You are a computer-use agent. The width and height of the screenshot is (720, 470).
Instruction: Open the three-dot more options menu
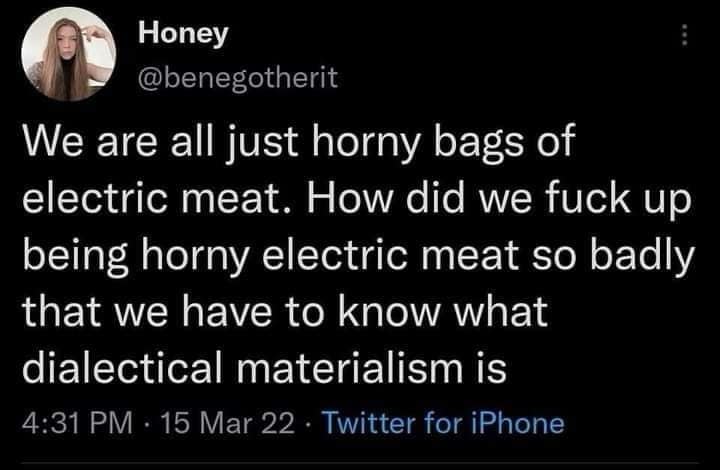pos(685,34)
